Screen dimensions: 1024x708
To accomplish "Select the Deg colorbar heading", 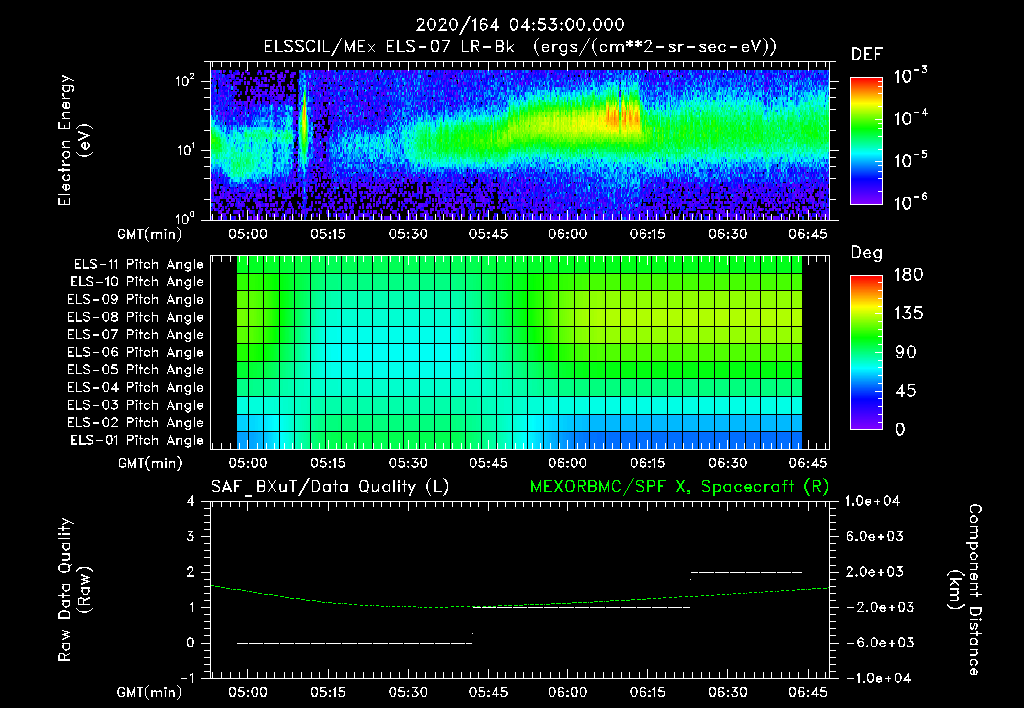I will (867, 253).
